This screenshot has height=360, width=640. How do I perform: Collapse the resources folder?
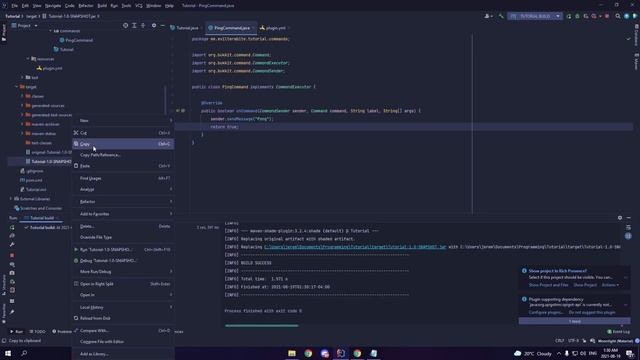point(28,59)
